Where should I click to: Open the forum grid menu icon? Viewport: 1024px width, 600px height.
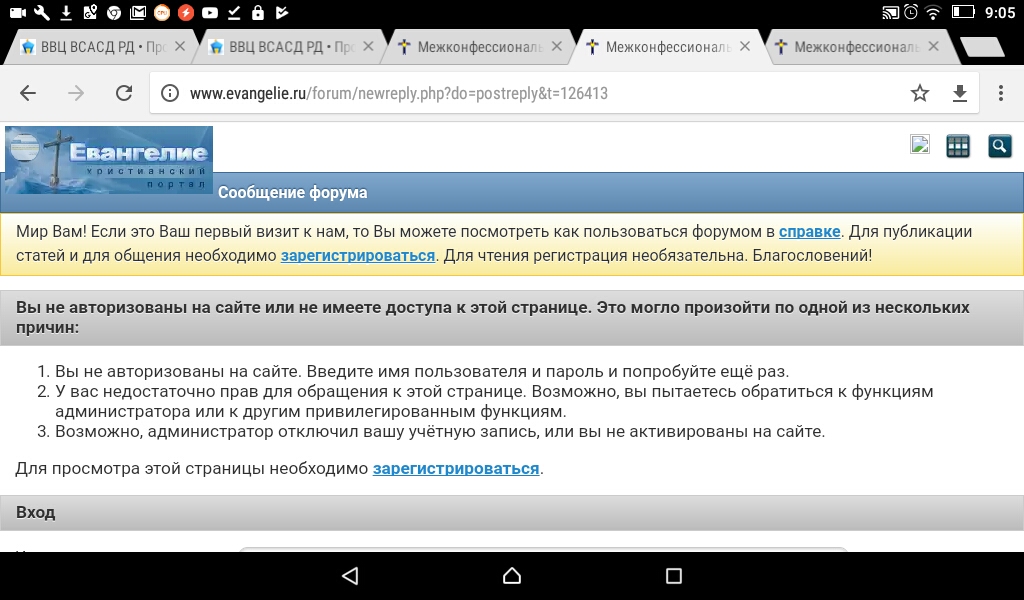point(958,146)
